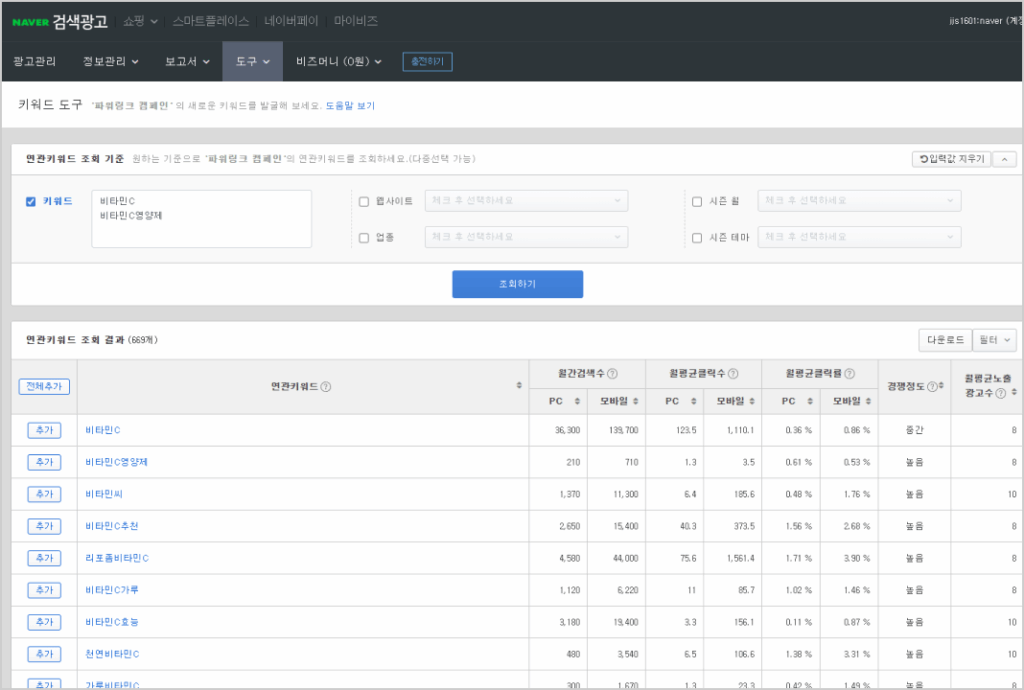
Task: Click the 다운로드 button
Action: 943,340
